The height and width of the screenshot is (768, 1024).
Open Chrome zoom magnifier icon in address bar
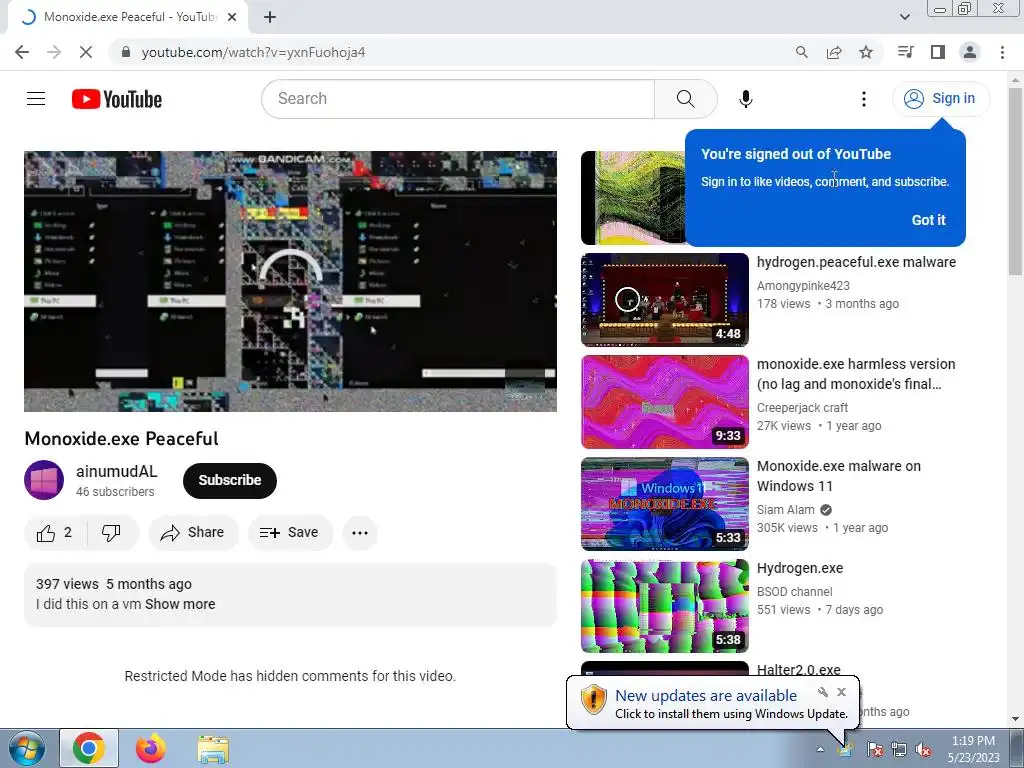coord(802,52)
